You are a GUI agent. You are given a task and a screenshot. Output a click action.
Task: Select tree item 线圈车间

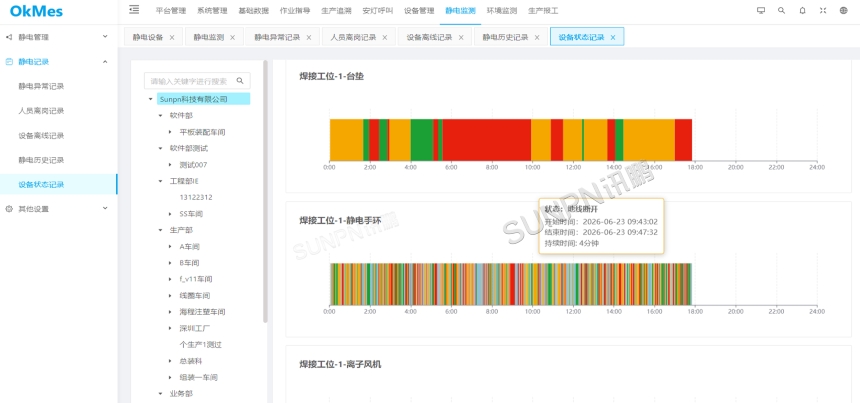click(195, 296)
